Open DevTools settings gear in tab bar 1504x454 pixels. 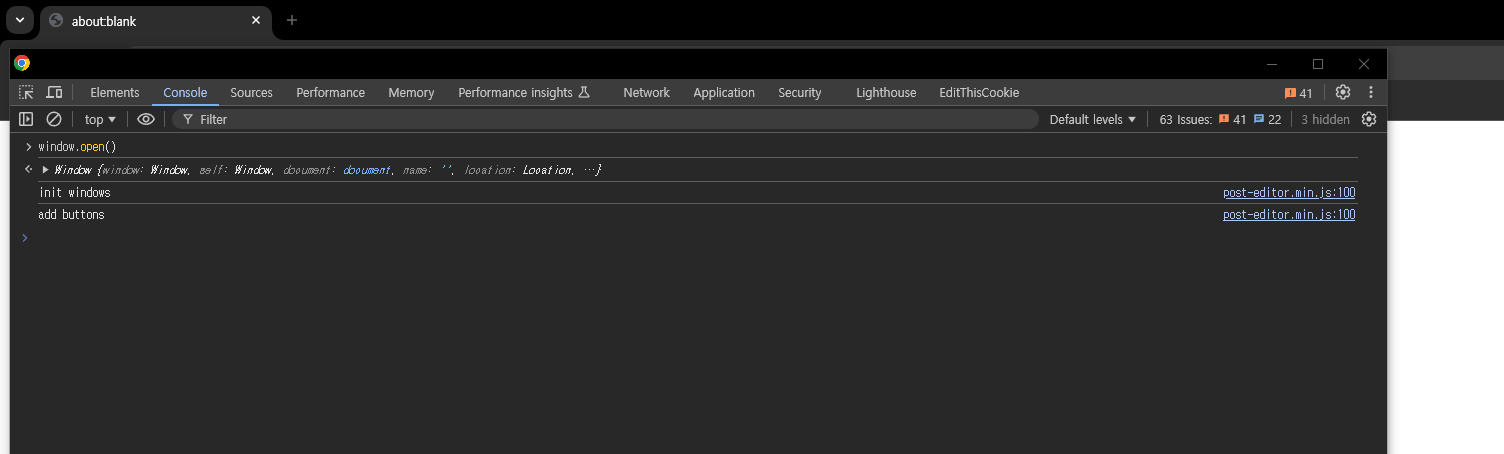pos(1343,92)
